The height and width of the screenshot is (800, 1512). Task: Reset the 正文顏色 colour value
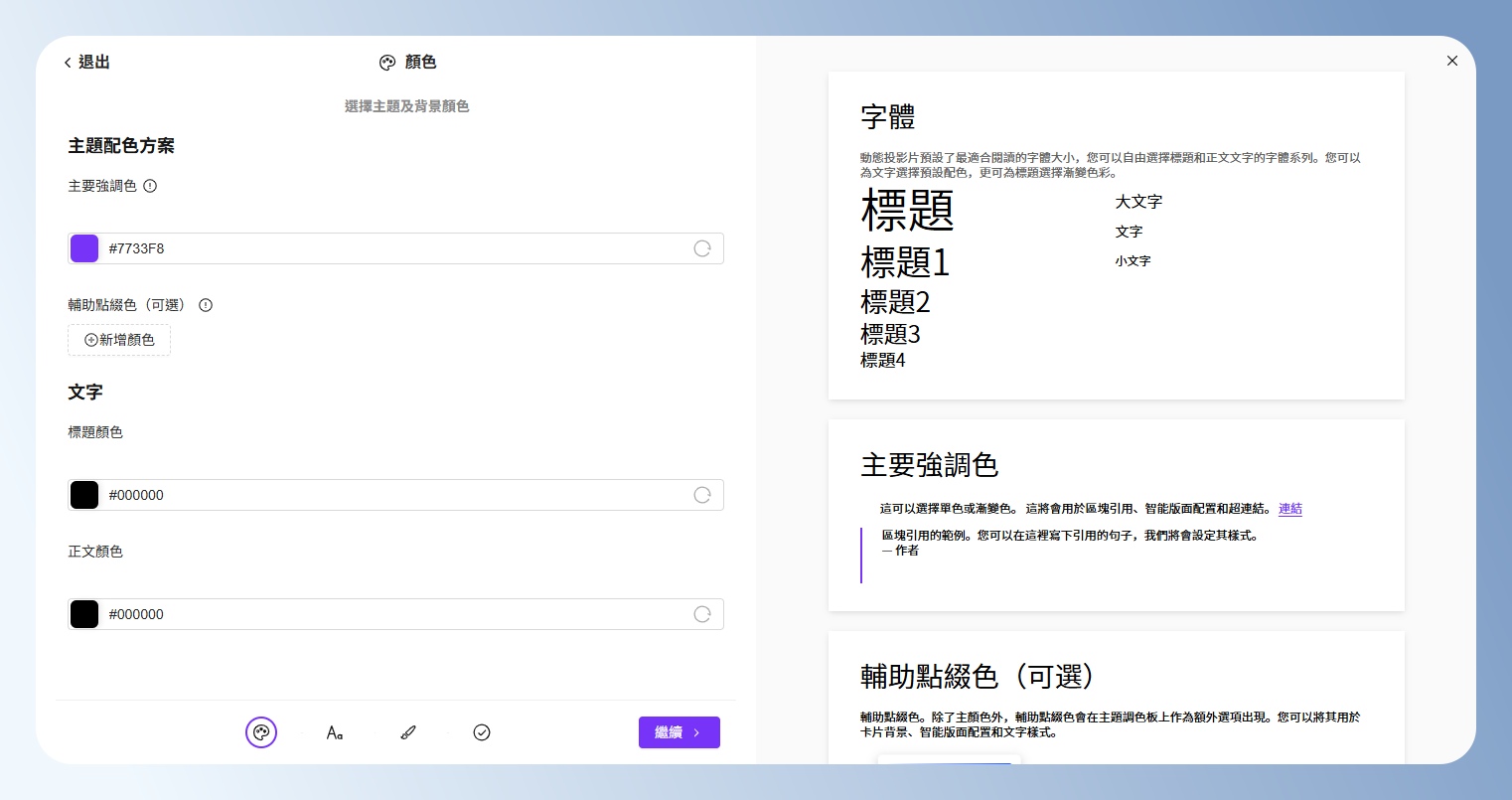(702, 614)
